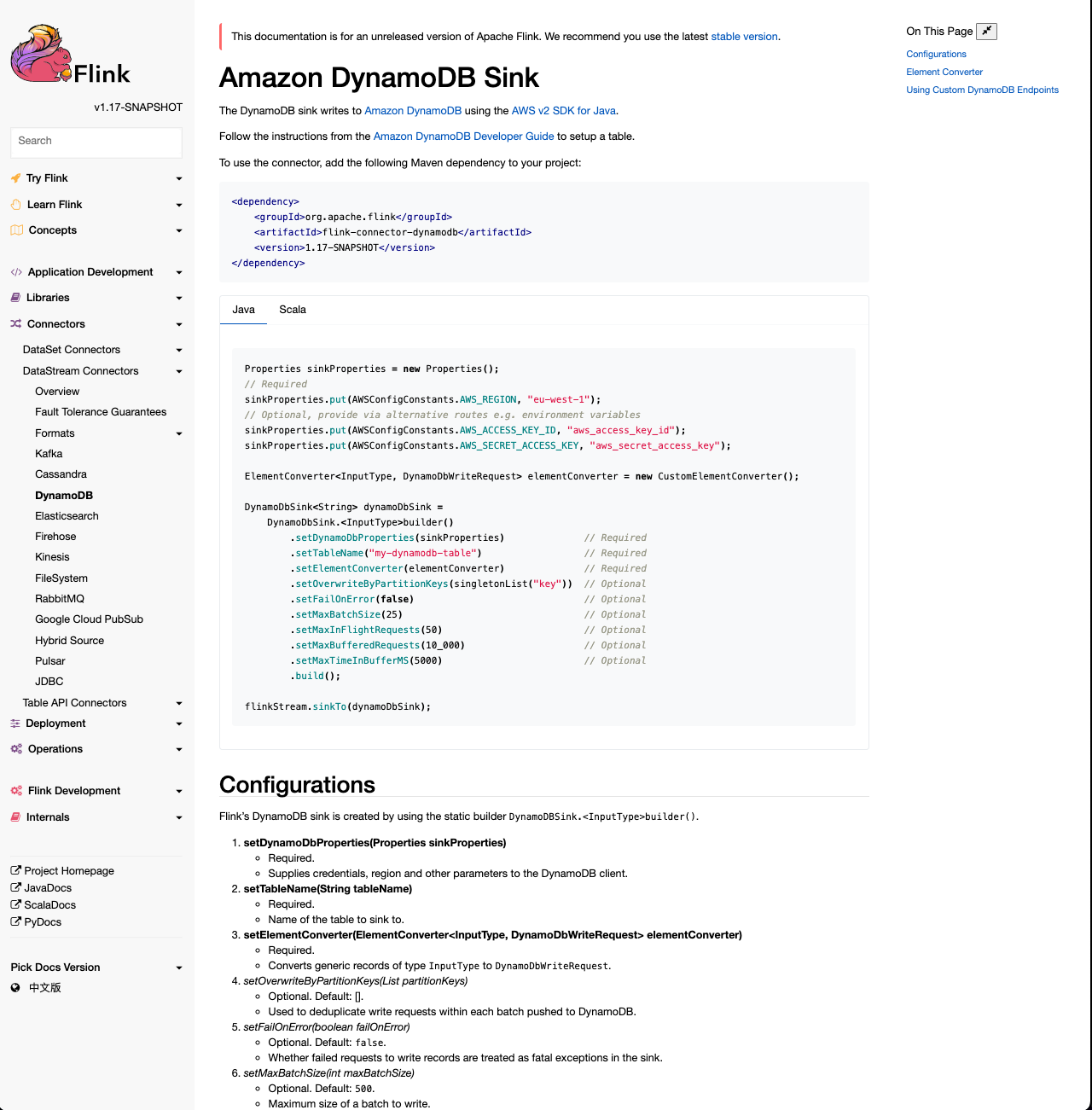The image size is (1092, 1110).
Task: Click the v1.17-SNAPSHOT version label
Action: [138, 108]
